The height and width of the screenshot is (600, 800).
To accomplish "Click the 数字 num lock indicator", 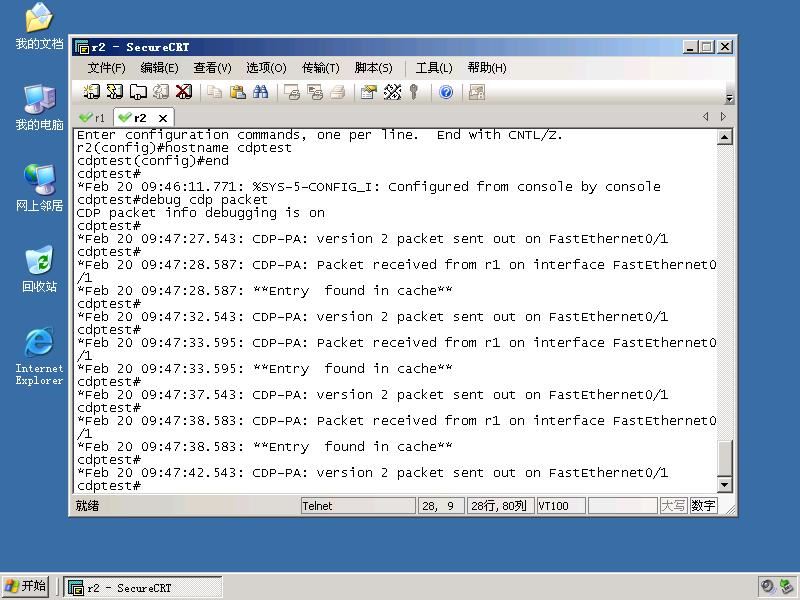I will click(x=703, y=506).
